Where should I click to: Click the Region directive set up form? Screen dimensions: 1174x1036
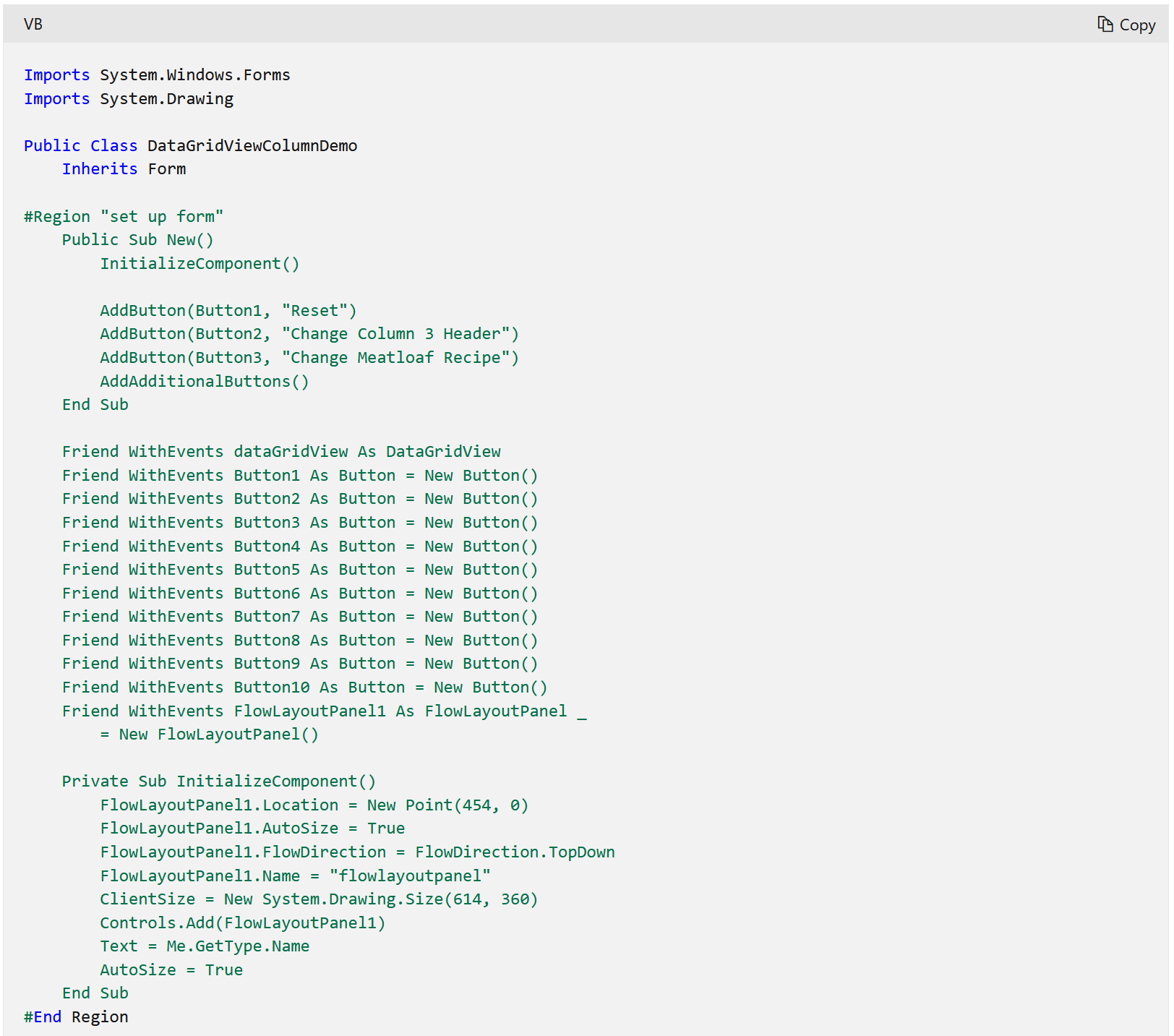point(123,215)
